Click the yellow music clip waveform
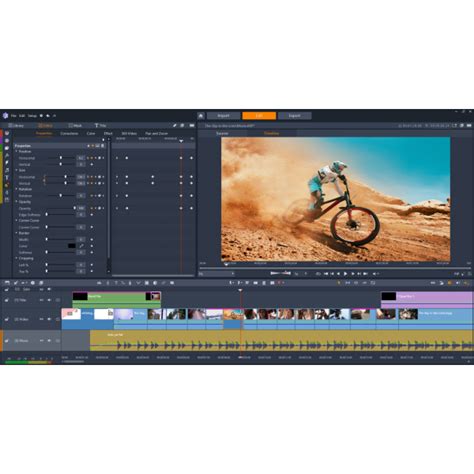Screen dimensions: 474x474 282,341
